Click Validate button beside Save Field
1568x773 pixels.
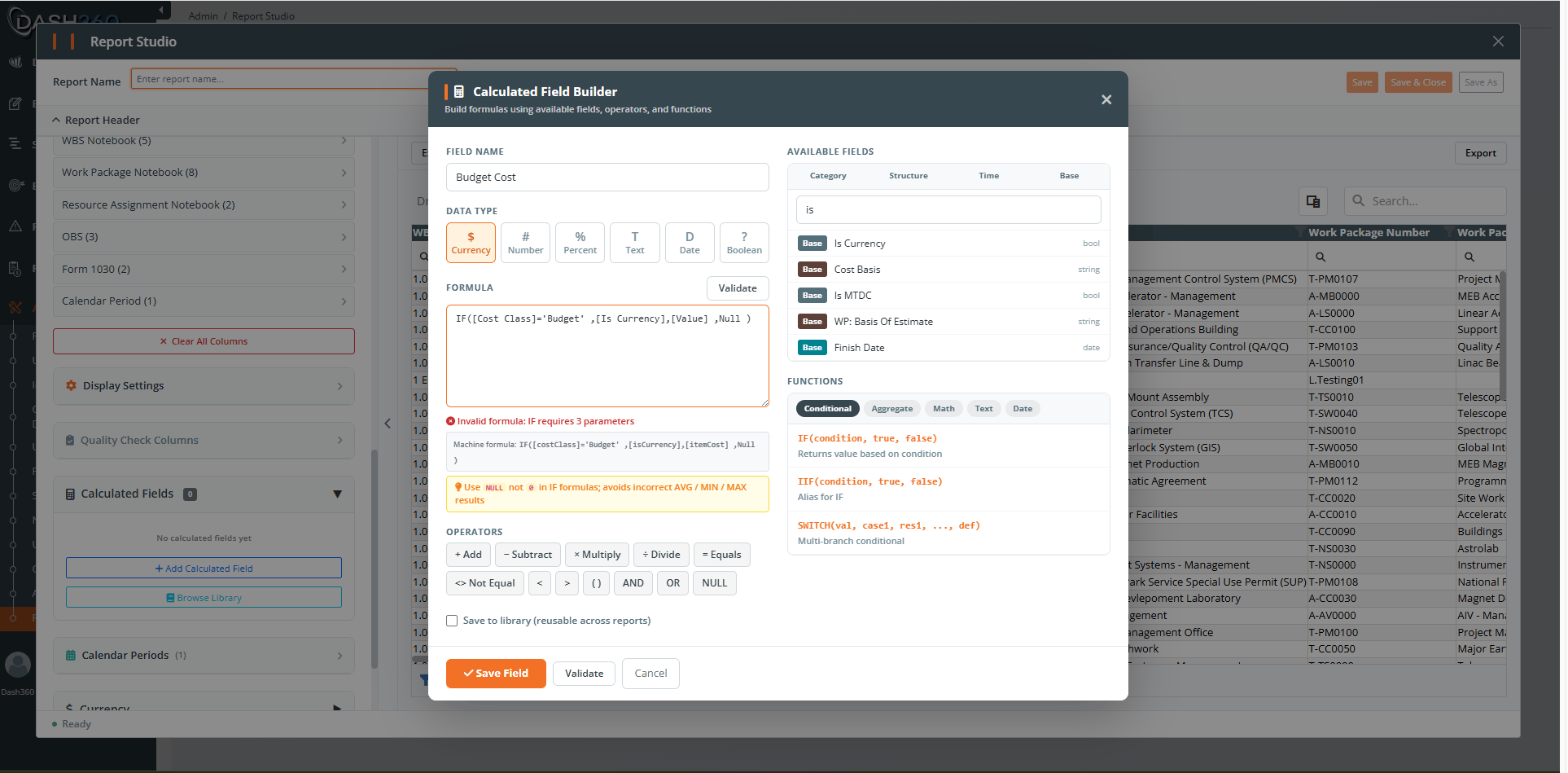[x=585, y=674]
